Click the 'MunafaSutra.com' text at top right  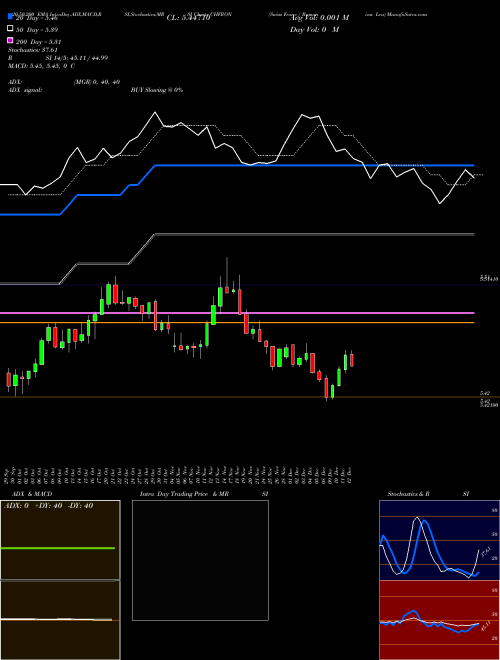click(x=407, y=14)
